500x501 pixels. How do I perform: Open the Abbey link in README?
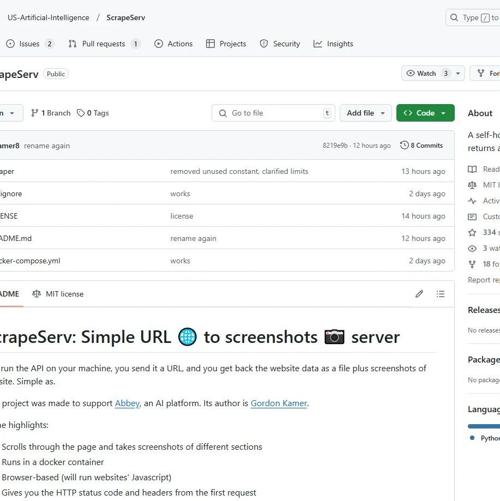(127, 403)
